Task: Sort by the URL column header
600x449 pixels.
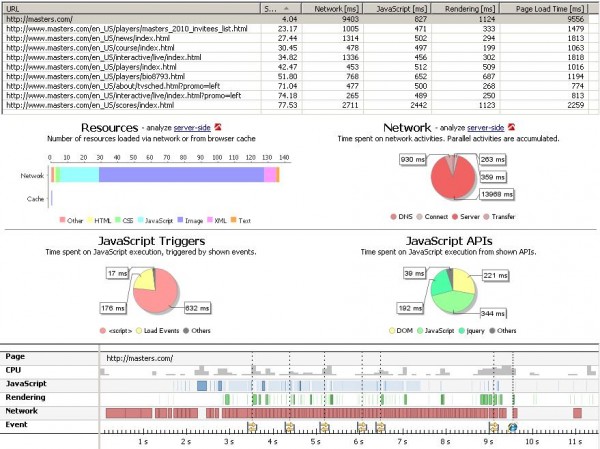Action: pos(132,8)
